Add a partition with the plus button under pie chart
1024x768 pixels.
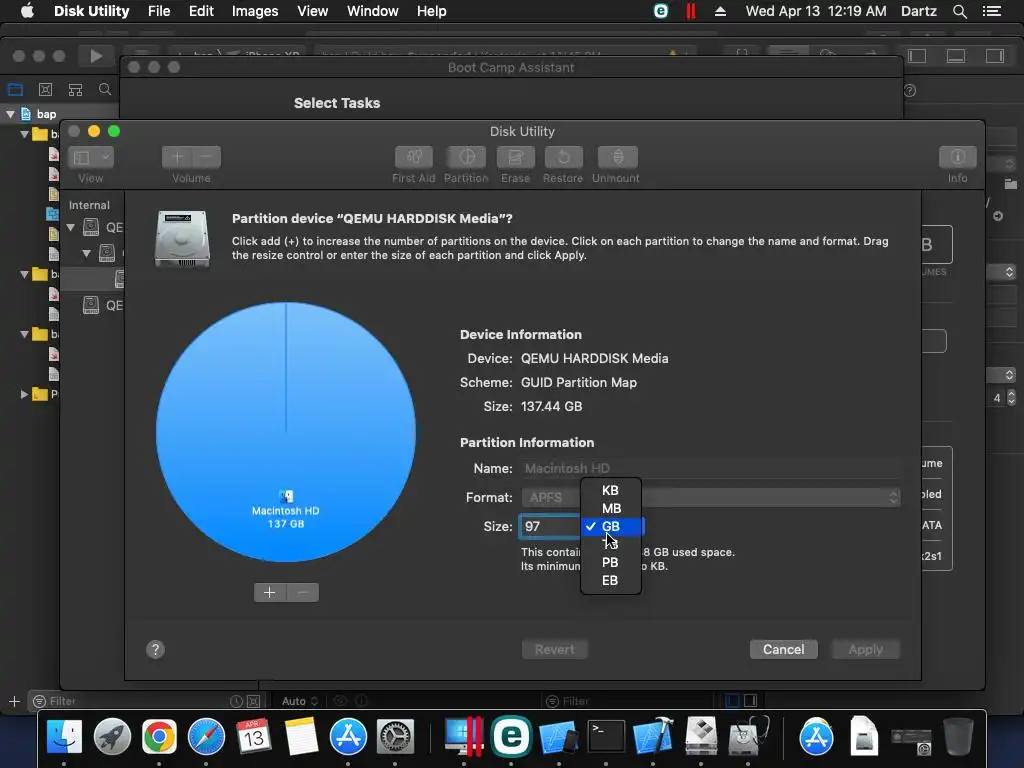[270, 592]
